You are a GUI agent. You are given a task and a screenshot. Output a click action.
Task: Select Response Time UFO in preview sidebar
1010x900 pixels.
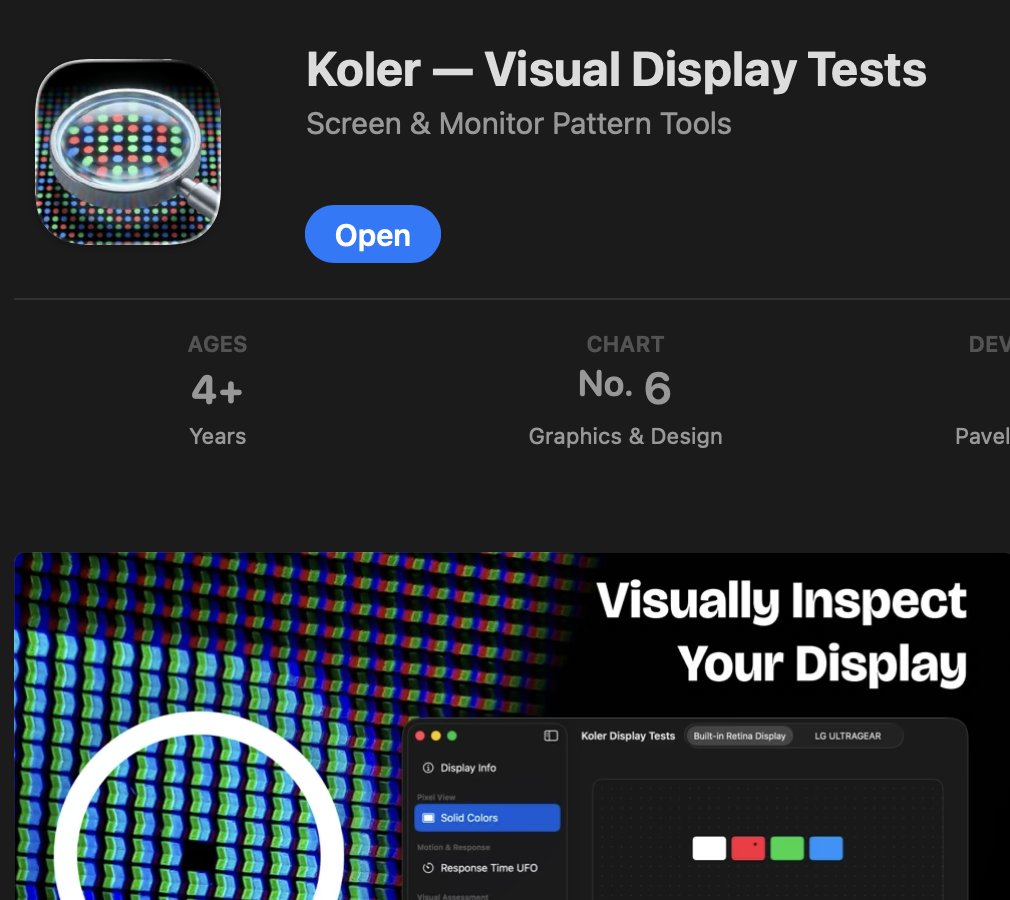(487, 868)
